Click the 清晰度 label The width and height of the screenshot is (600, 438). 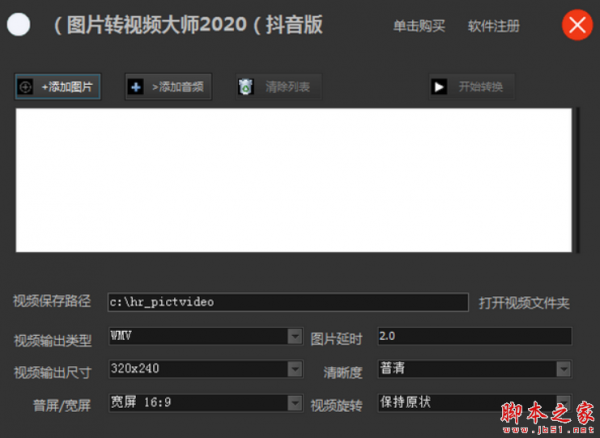click(x=343, y=373)
